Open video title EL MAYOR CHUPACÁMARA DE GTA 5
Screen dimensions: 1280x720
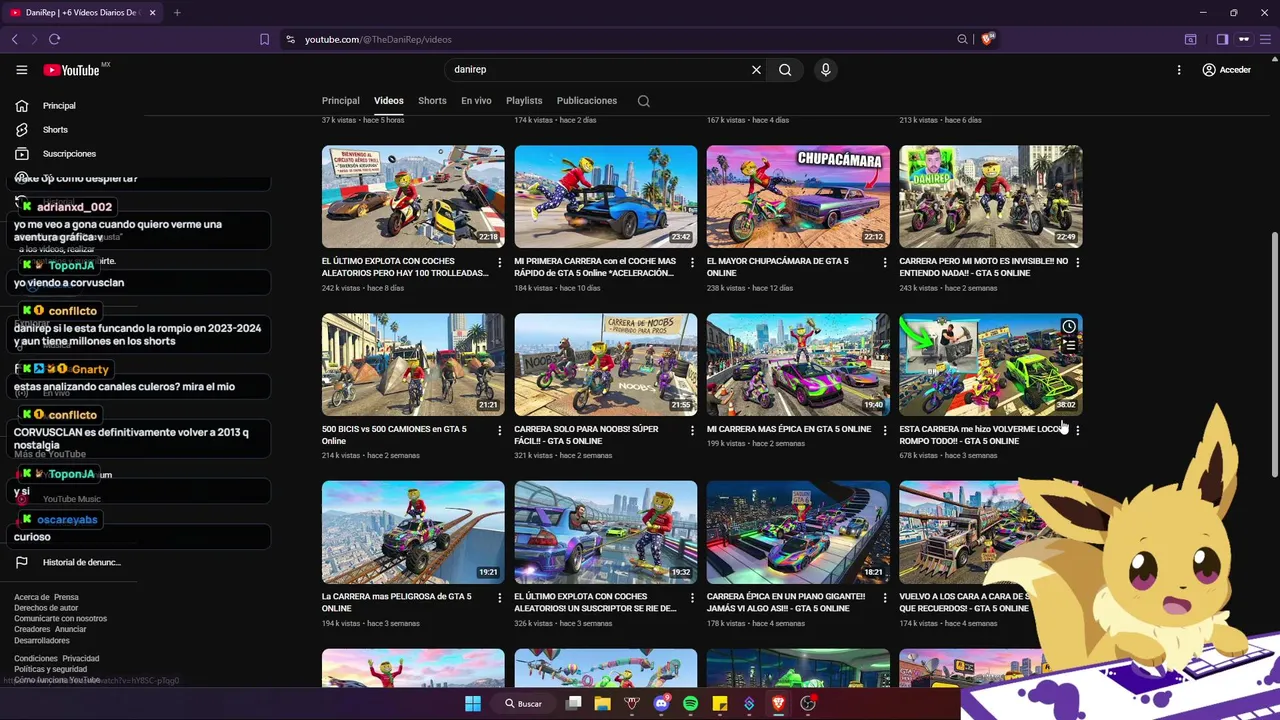point(778,267)
